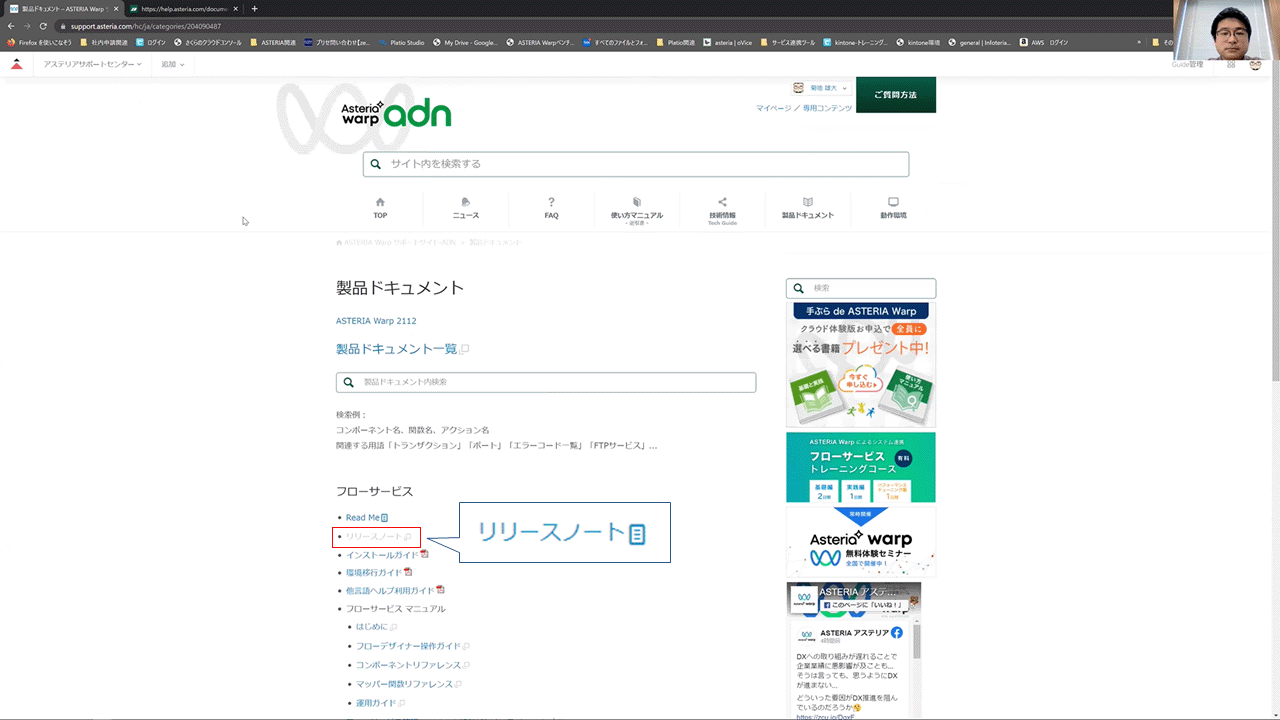
Task: Open 技術情報 Tech Guide item
Action: pos(722,209)
